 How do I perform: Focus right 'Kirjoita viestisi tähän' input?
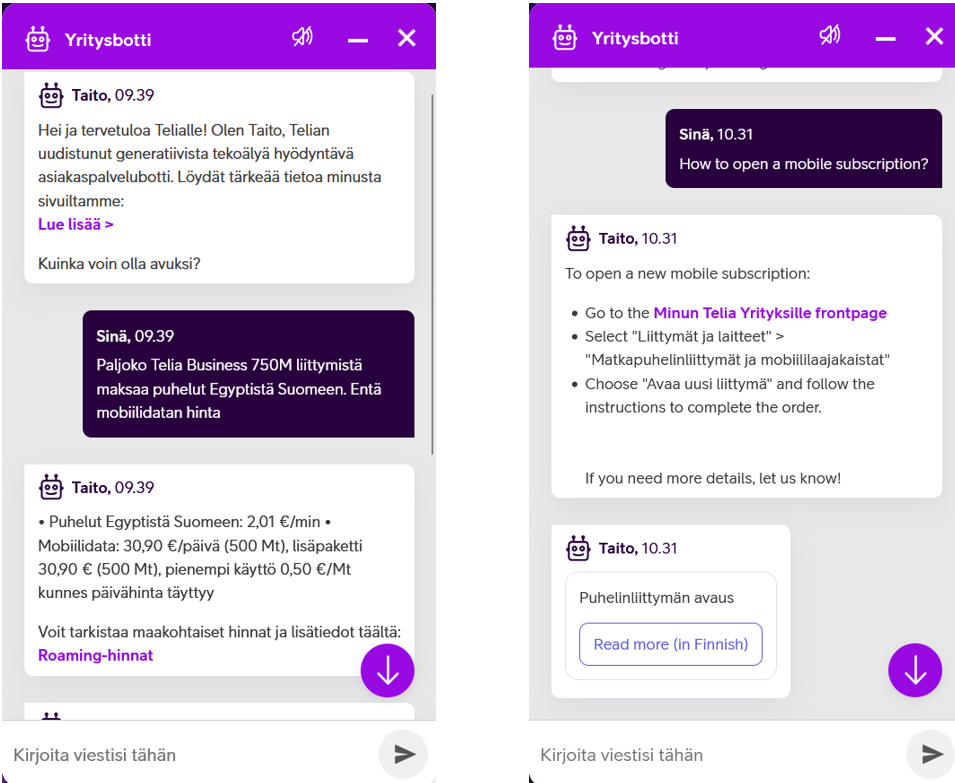pos(716,755)
